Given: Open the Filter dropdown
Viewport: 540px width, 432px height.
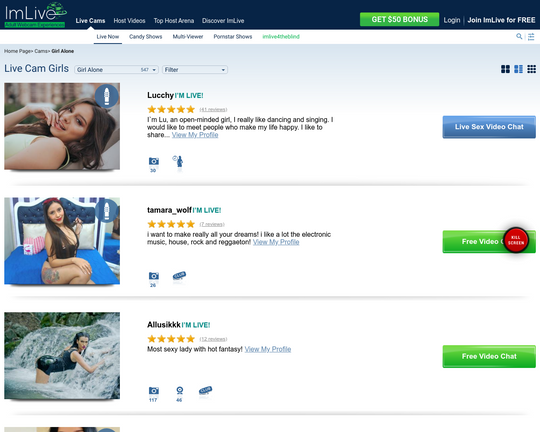Looking at the screenshot, I should coord(195,70).
